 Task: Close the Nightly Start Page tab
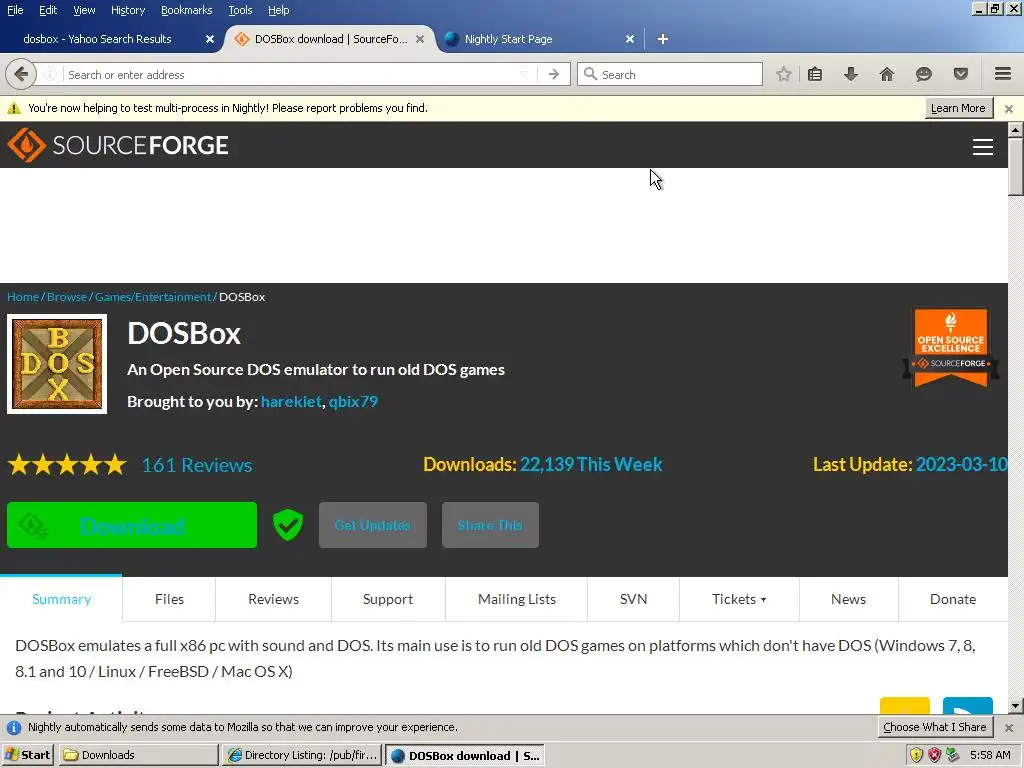click(630, 39)
